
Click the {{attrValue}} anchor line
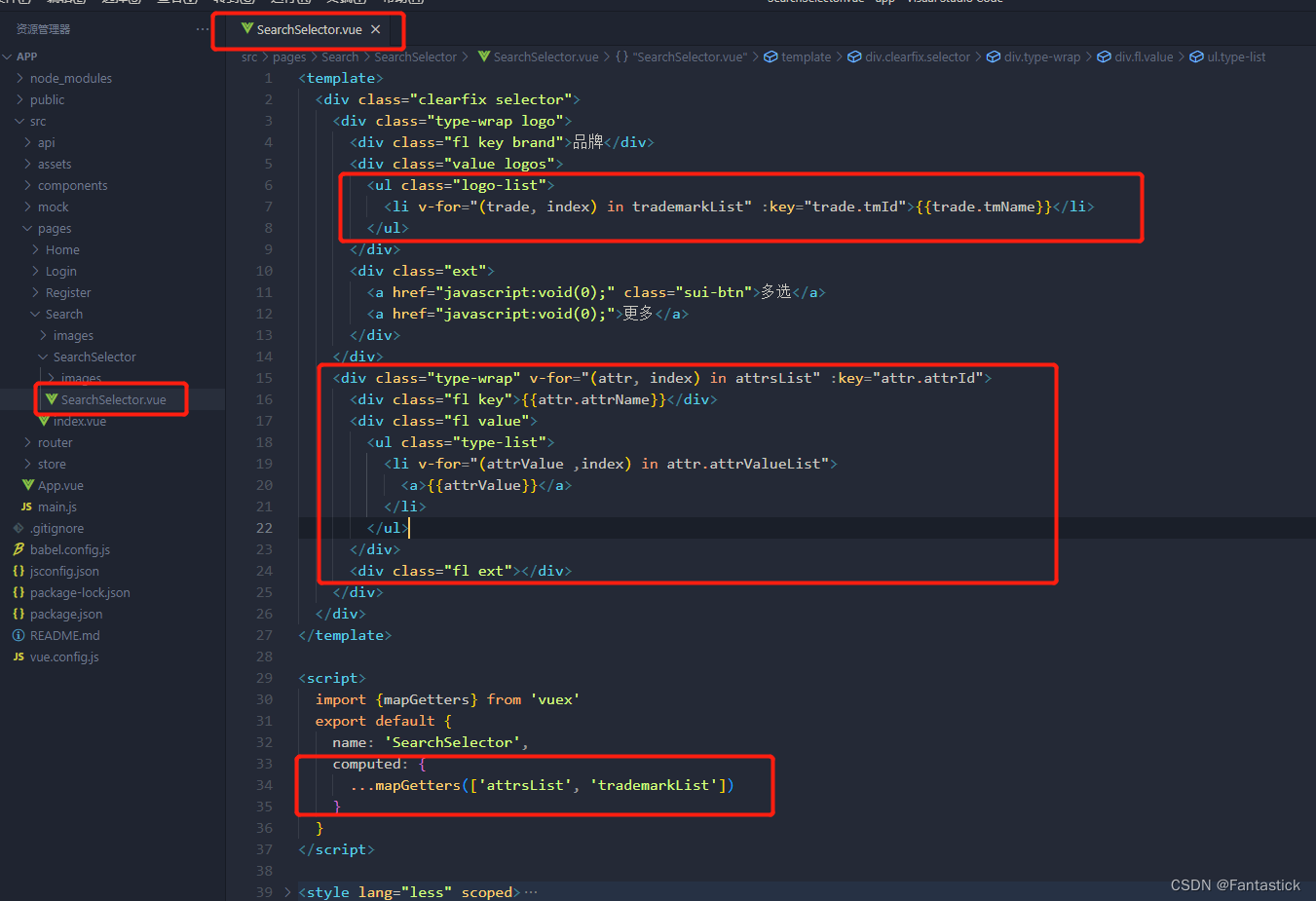486,485
